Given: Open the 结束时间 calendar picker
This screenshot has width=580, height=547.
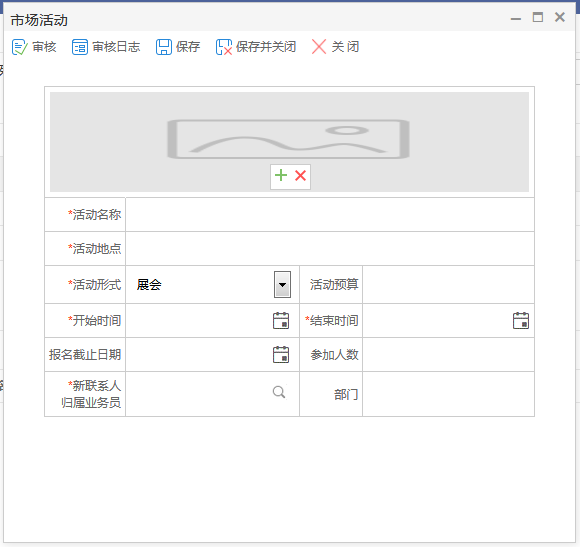Looking at the screenshot, I should click(521, 321).
